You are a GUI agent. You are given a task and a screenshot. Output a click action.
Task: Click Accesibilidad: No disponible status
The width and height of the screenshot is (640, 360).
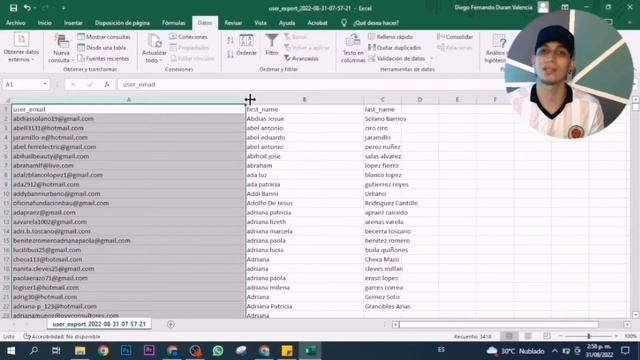click(62, 337)
